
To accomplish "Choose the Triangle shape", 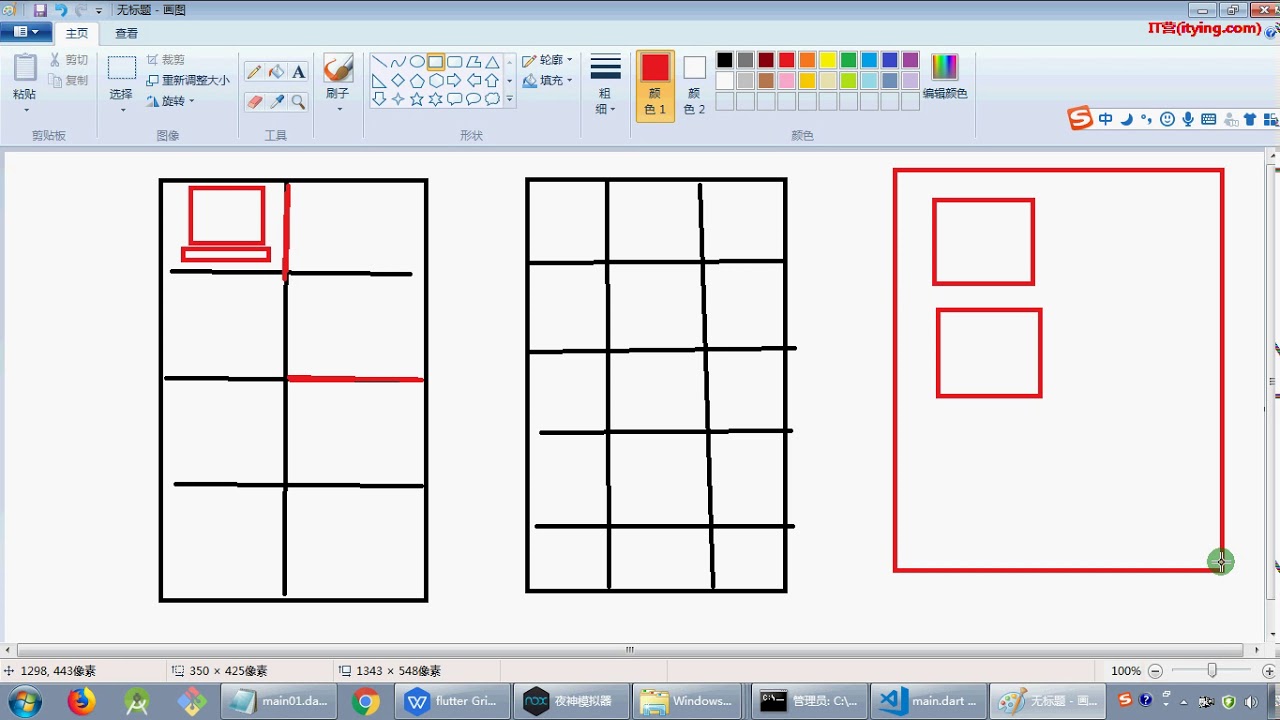I will [492, 62].
